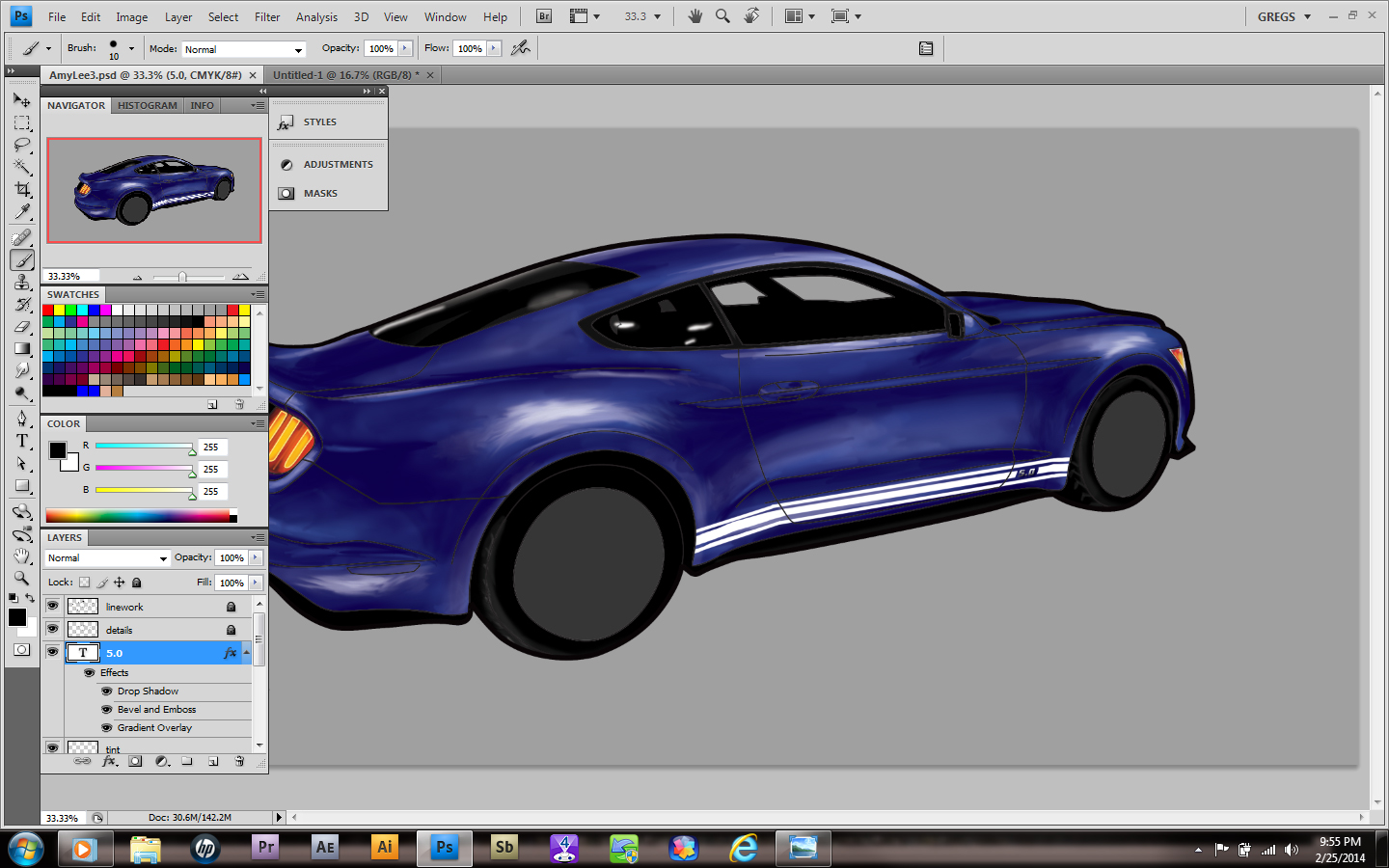The height and width of the screenshot is (868, 1389).
Task: Select the Magic Wand tool
Action: 22,167
